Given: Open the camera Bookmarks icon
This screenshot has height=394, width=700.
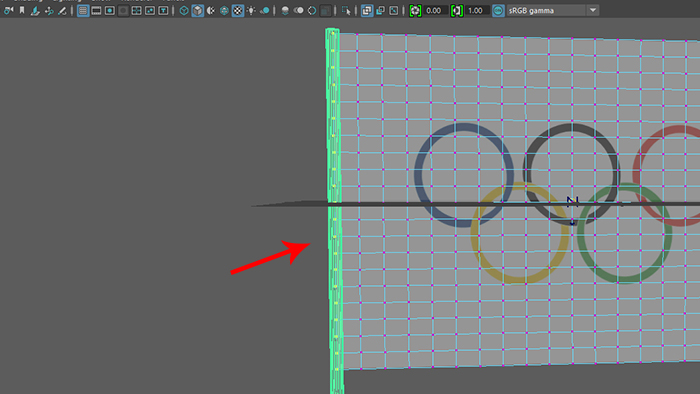Looking at the screenshot, I should 22,10.
